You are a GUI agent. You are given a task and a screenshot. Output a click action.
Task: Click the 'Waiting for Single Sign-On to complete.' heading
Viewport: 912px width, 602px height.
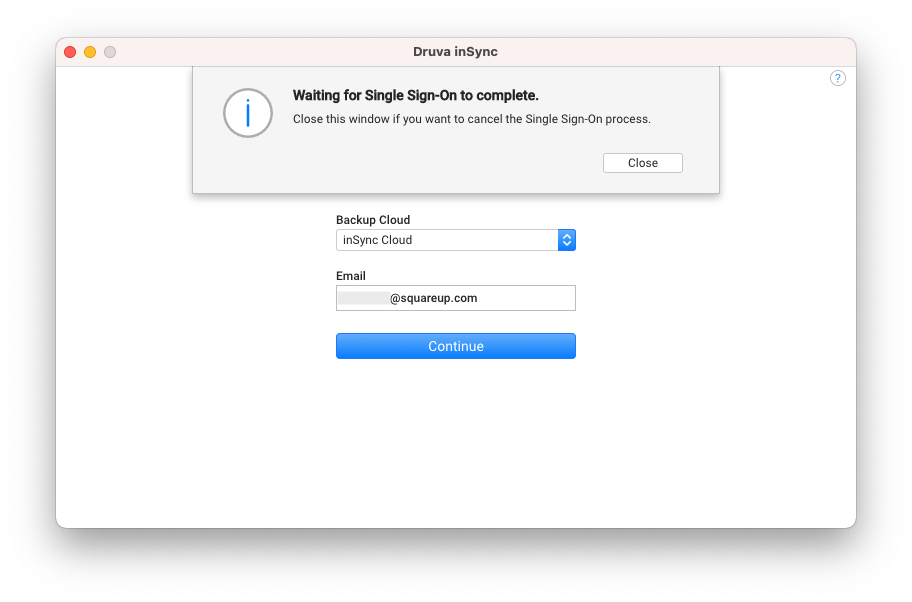415,95
